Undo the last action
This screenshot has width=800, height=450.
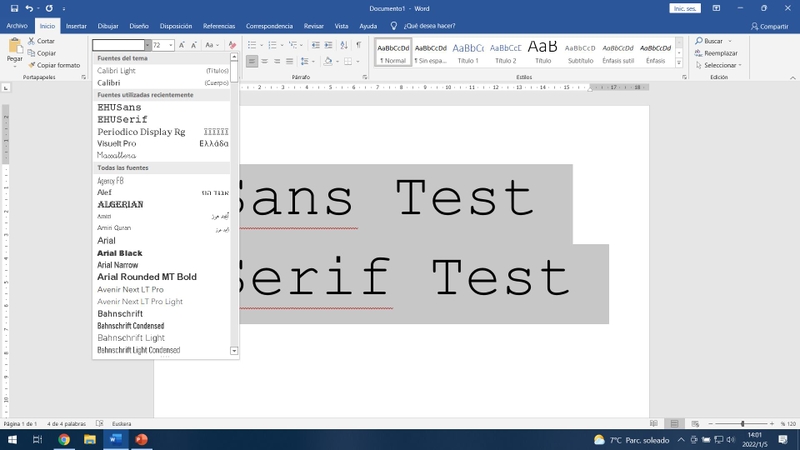pos(29,8)
